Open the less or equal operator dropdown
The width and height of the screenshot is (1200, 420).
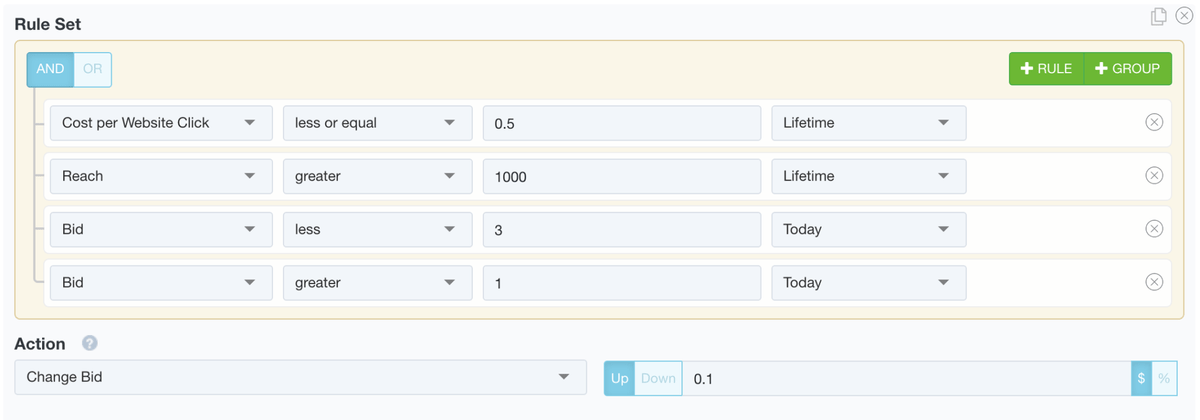(x=378, y=122)
